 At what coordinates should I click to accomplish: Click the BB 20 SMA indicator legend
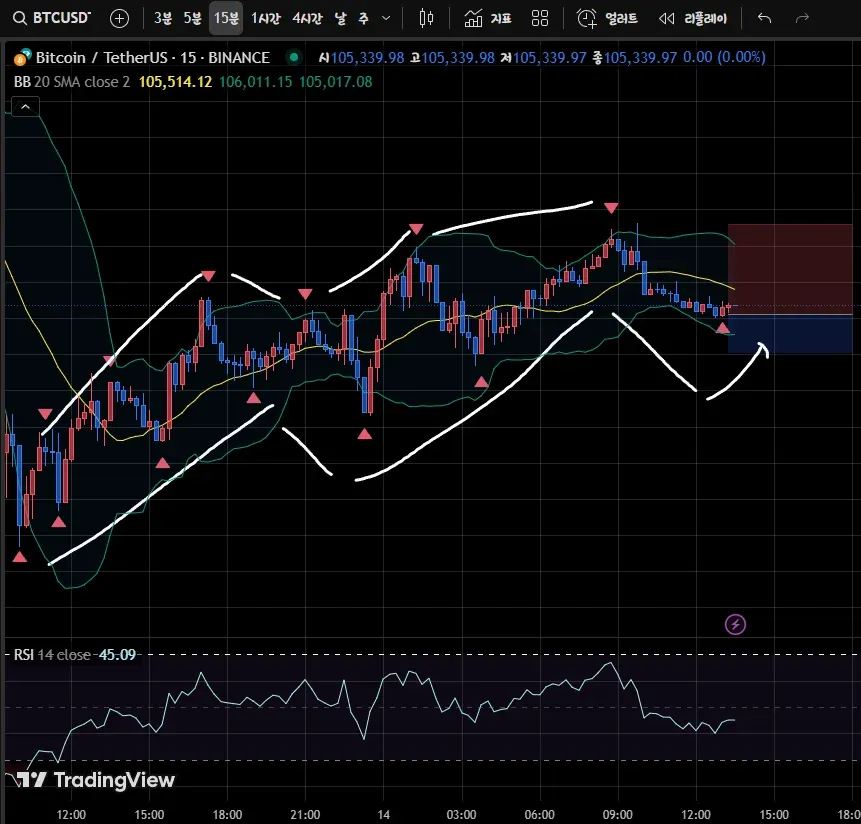coord(72,81)
